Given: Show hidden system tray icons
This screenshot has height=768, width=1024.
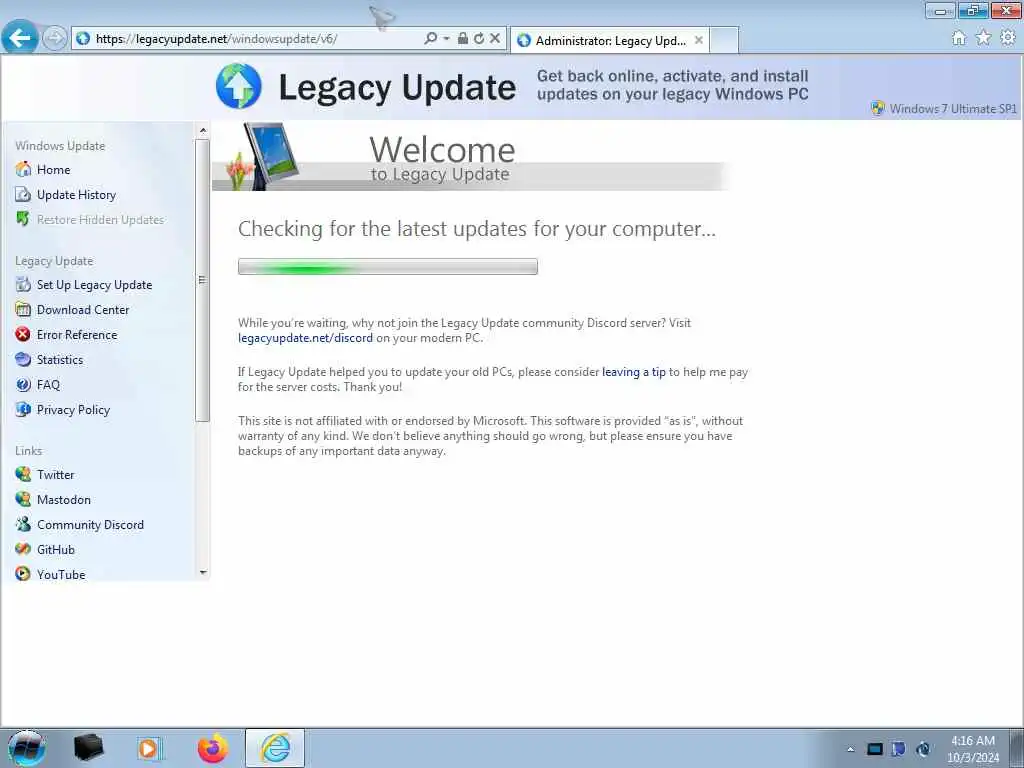Looking at the screenshot, I should tap(850, 749).
